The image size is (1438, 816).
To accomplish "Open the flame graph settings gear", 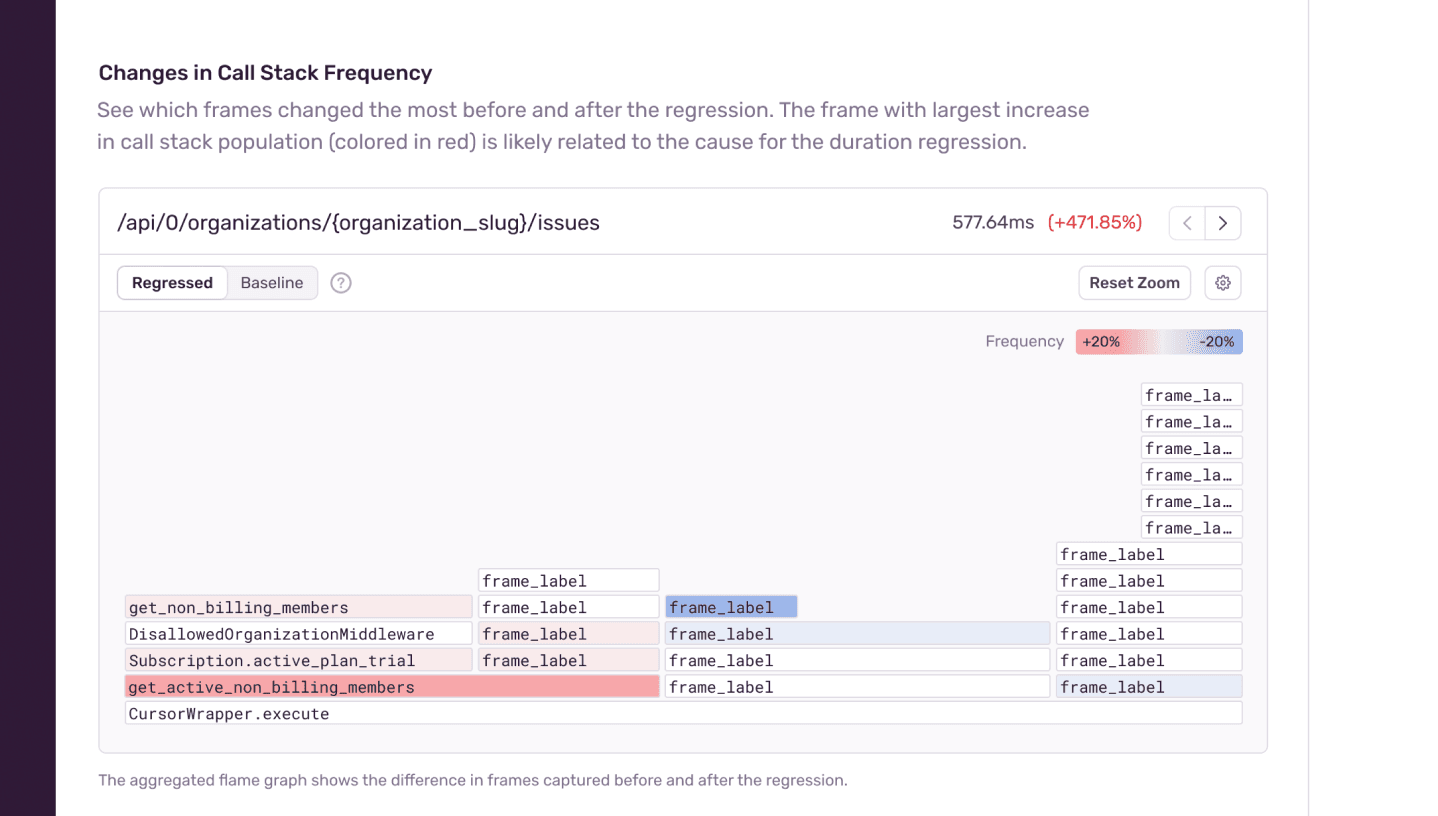I will coord(1222,282).
